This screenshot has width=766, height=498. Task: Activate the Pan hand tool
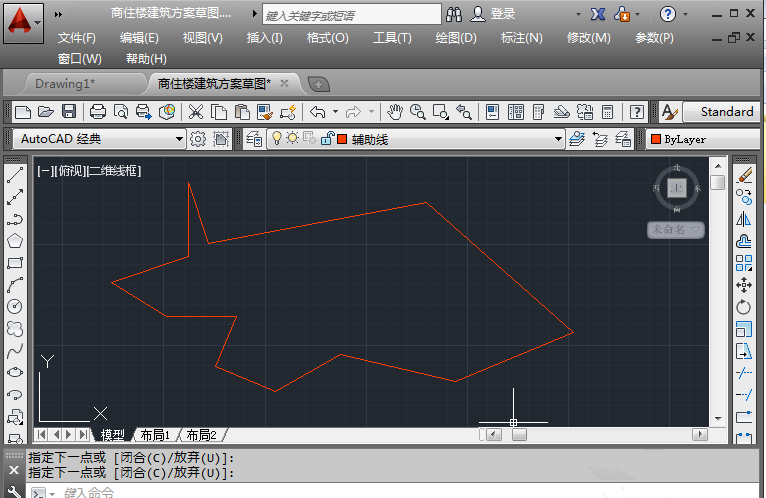(x=395, y=112)
